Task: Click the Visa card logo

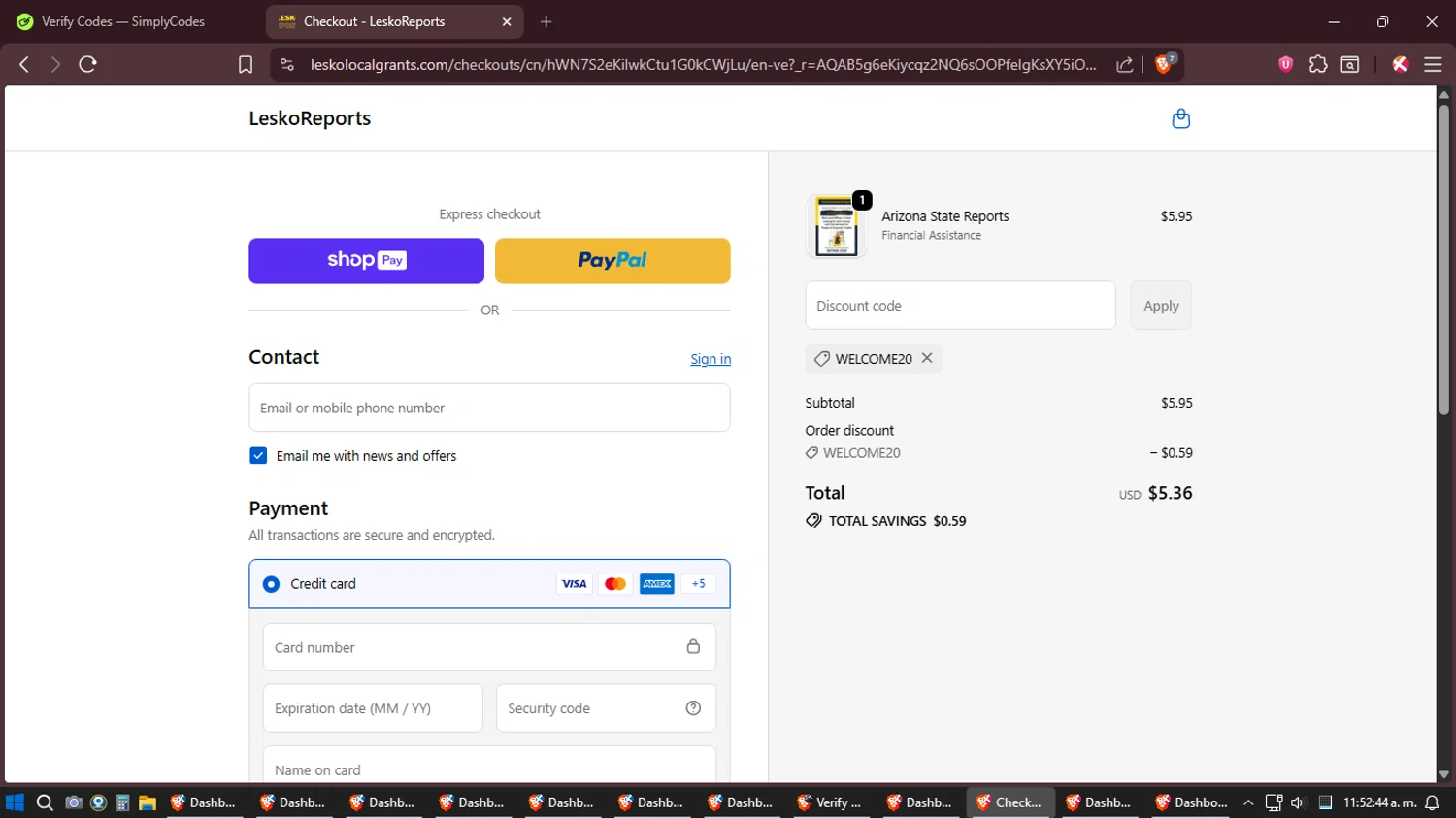Action: tap(574, 584)
